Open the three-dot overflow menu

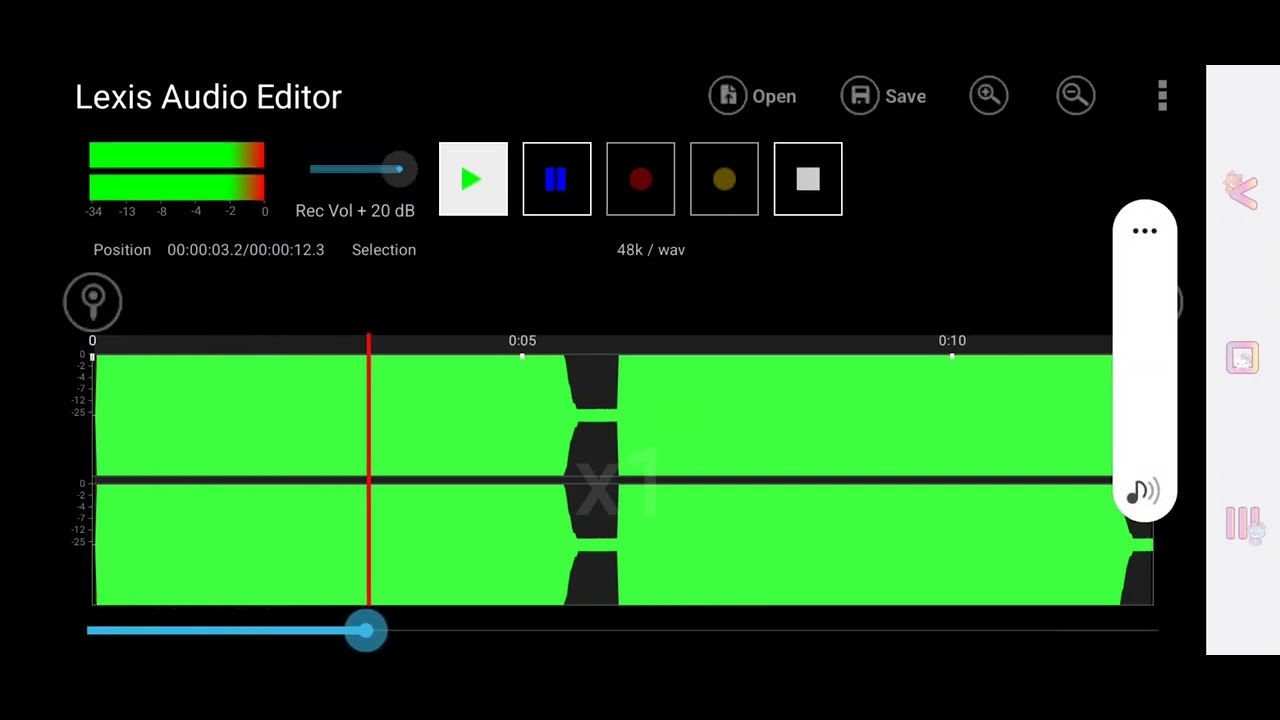coord(1162,96)
